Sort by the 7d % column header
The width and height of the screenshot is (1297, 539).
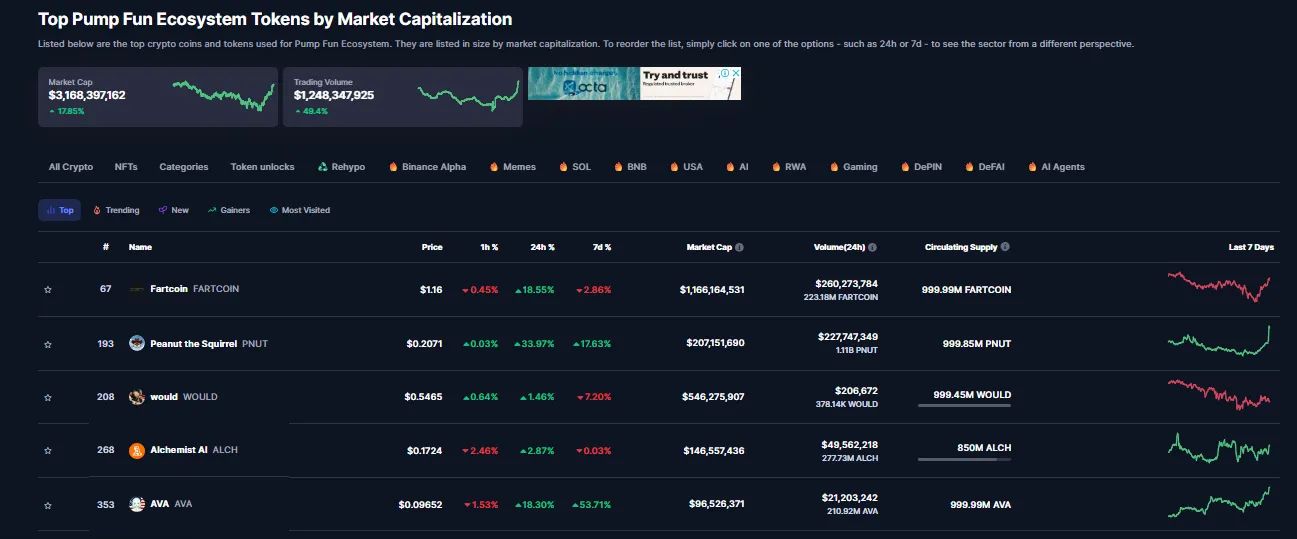coord(600,247)
